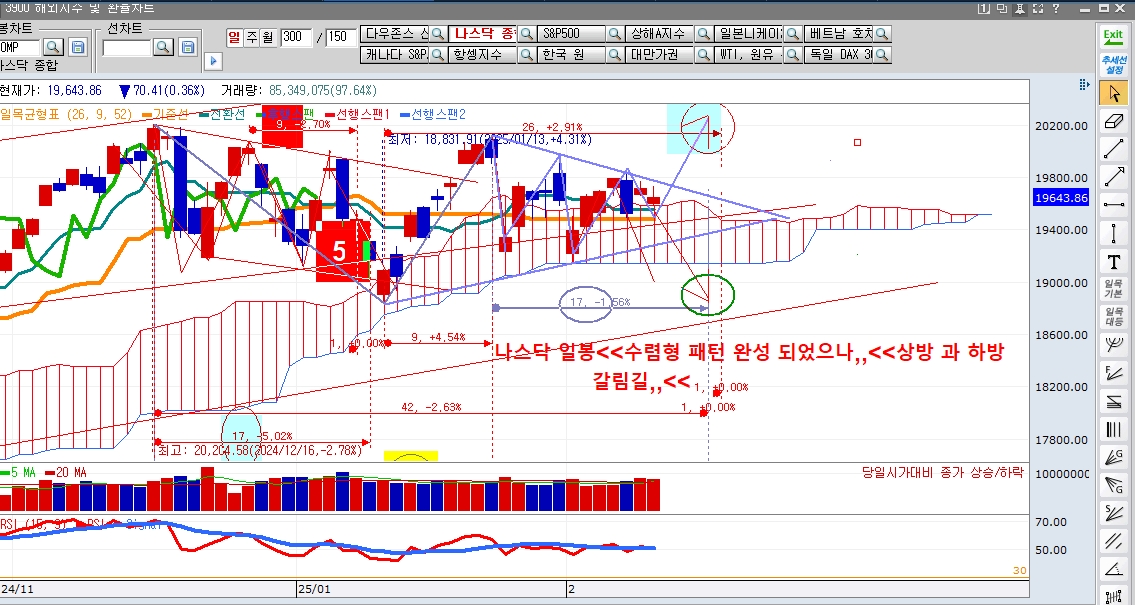Select the angle triangle tool
The image size is (1135, 605).
pyautogui.click(x=1113, y=570)
